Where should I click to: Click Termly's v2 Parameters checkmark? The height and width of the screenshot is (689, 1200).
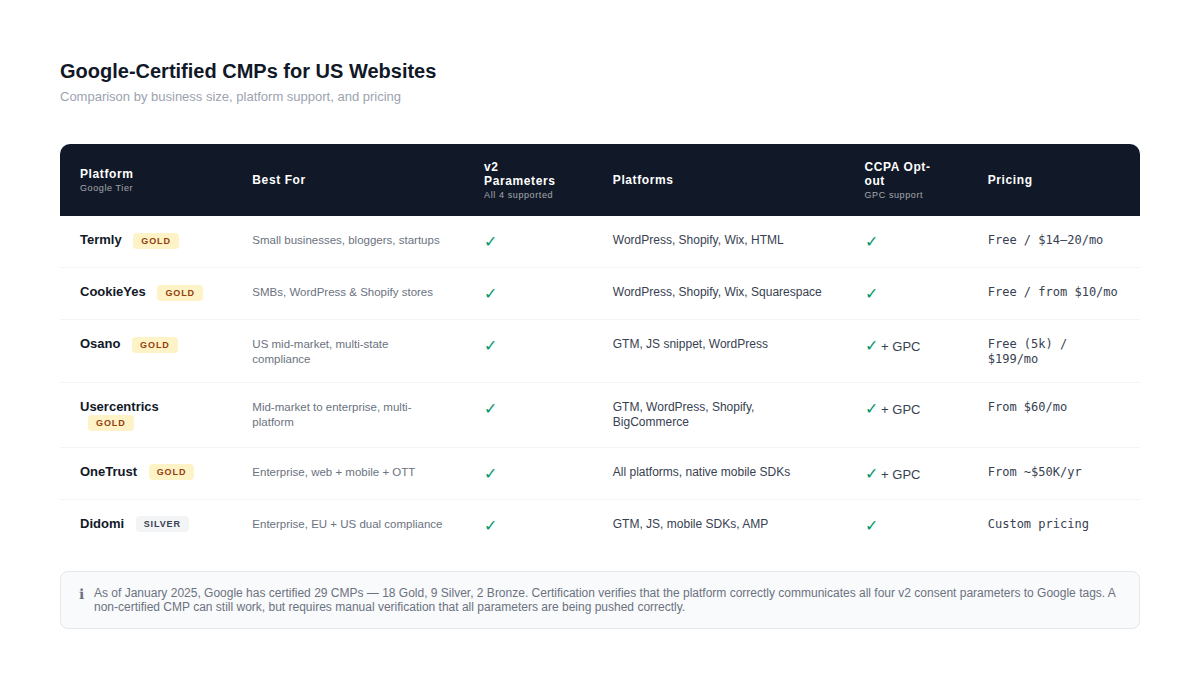click(490, 241)
